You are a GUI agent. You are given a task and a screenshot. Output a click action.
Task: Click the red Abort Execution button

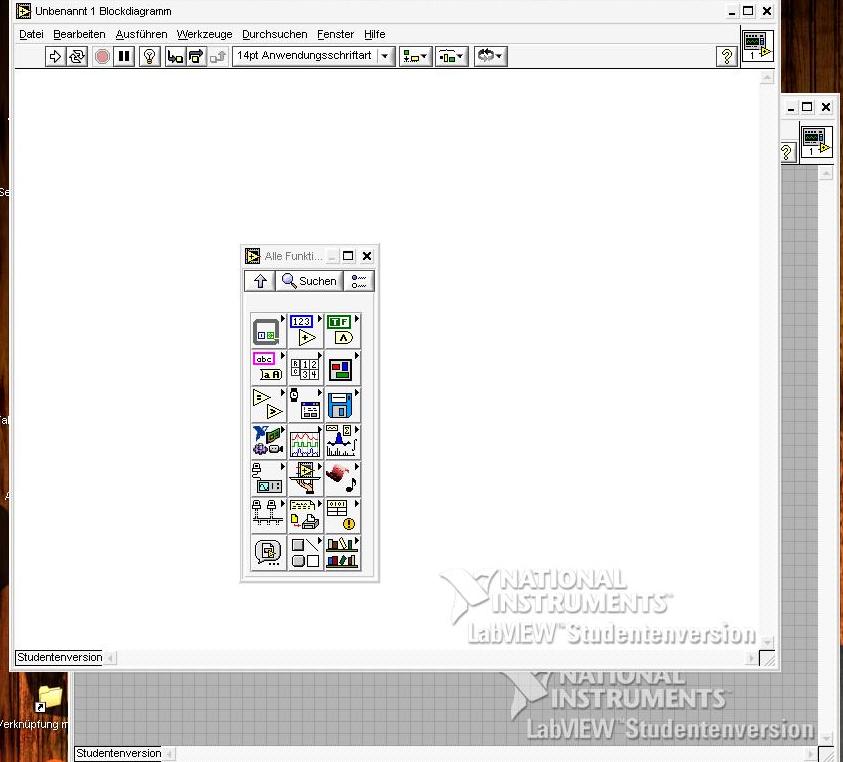click(102, 56)
